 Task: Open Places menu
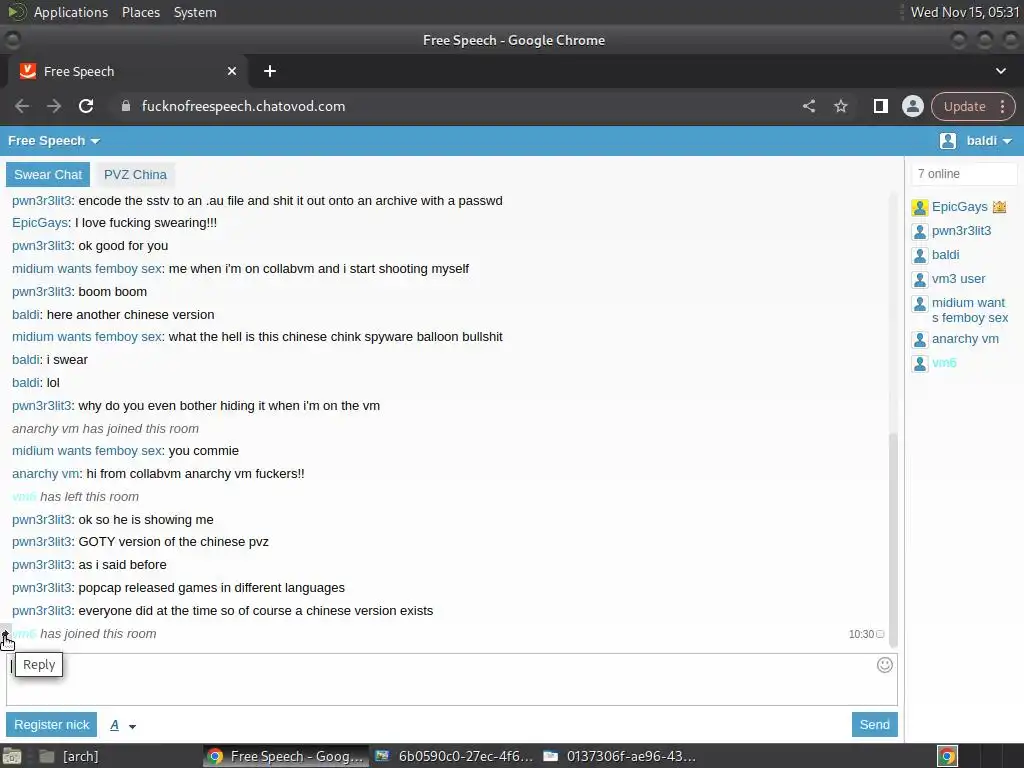pos(141,12)
